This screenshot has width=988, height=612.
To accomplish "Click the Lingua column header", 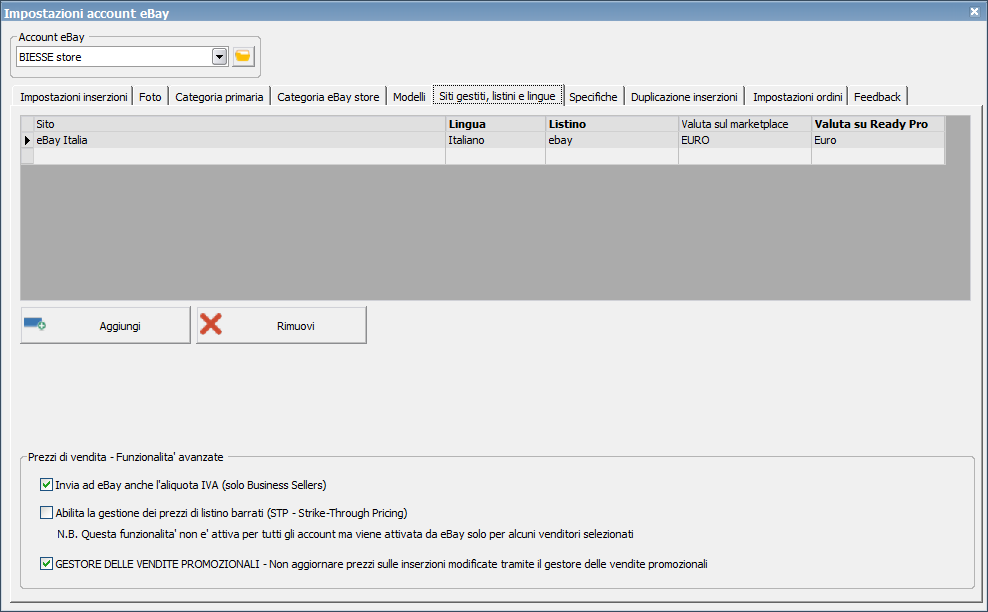I will tap(495, 124).
